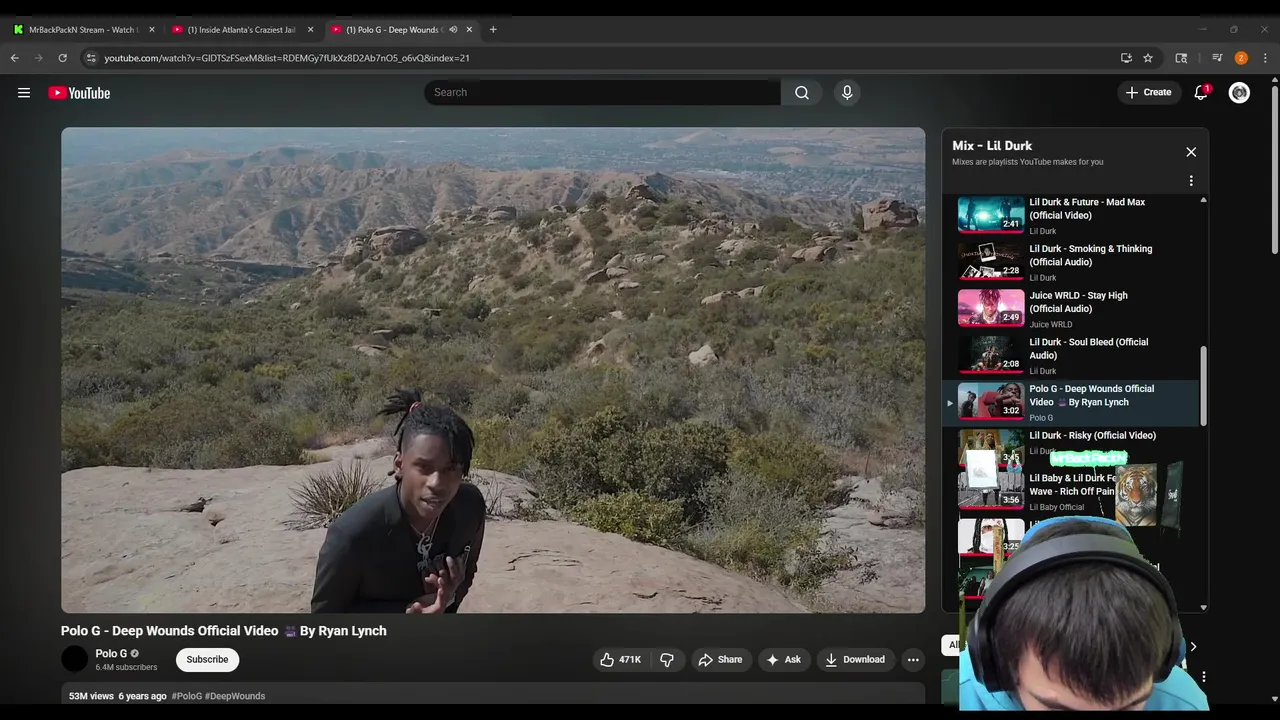Go back in browser history

pos(15,58)
